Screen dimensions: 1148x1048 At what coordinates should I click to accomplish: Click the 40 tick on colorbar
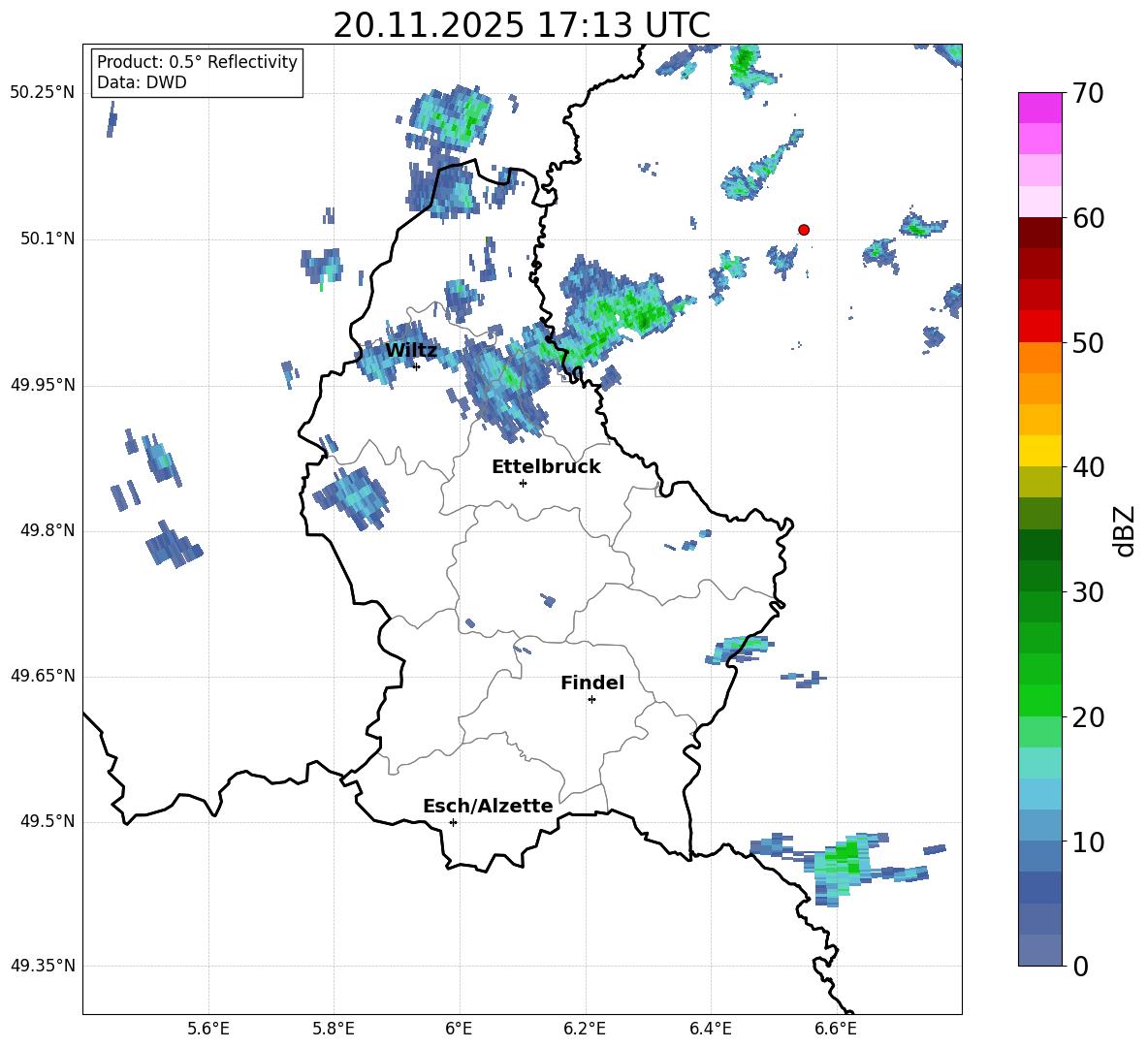coord(1088,467)
